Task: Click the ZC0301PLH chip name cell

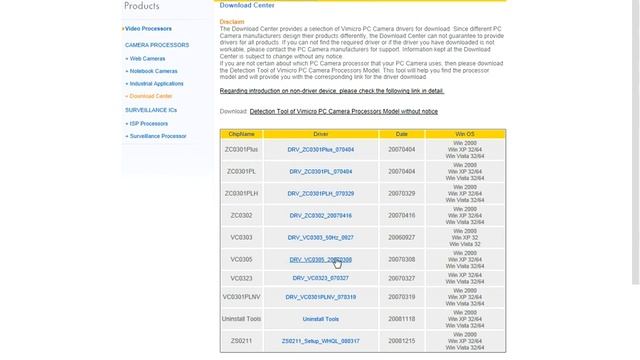Action: (242, 193)
